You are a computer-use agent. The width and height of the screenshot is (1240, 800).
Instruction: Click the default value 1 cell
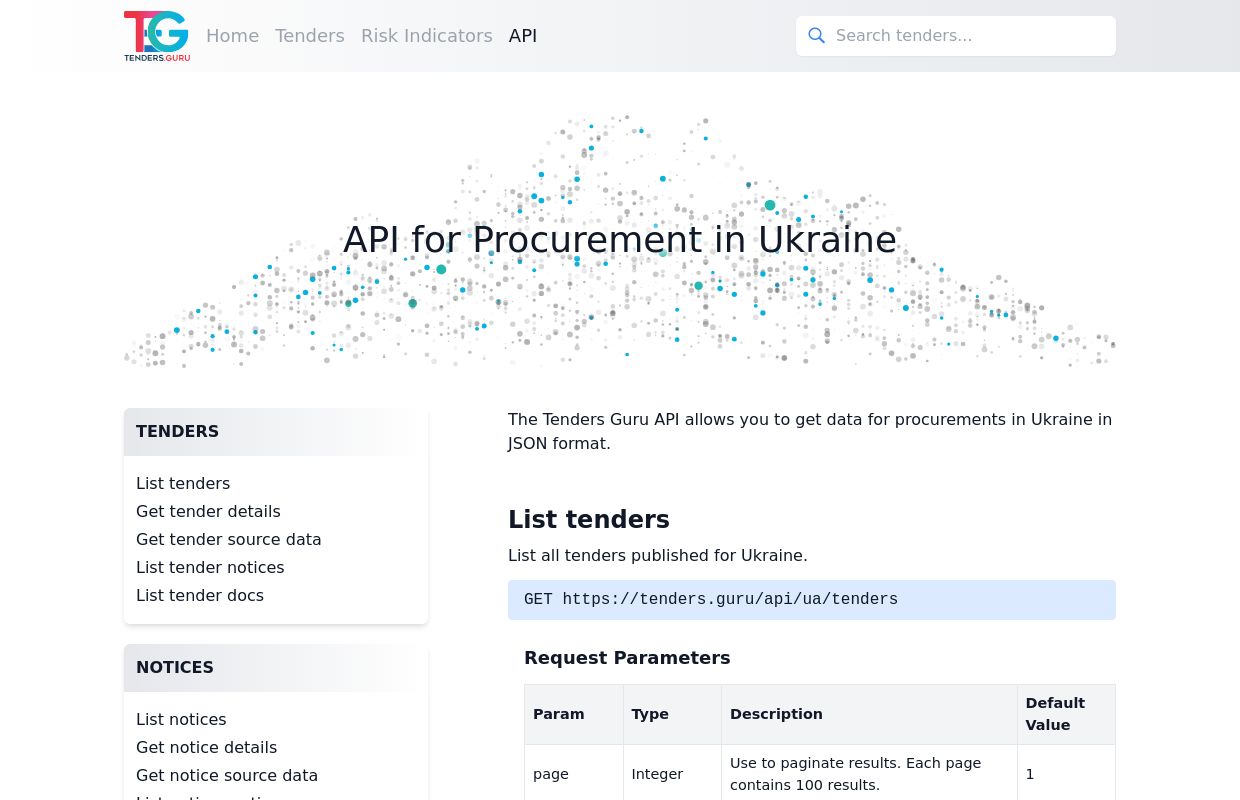pyautogui.click(x=1066, y=774)
